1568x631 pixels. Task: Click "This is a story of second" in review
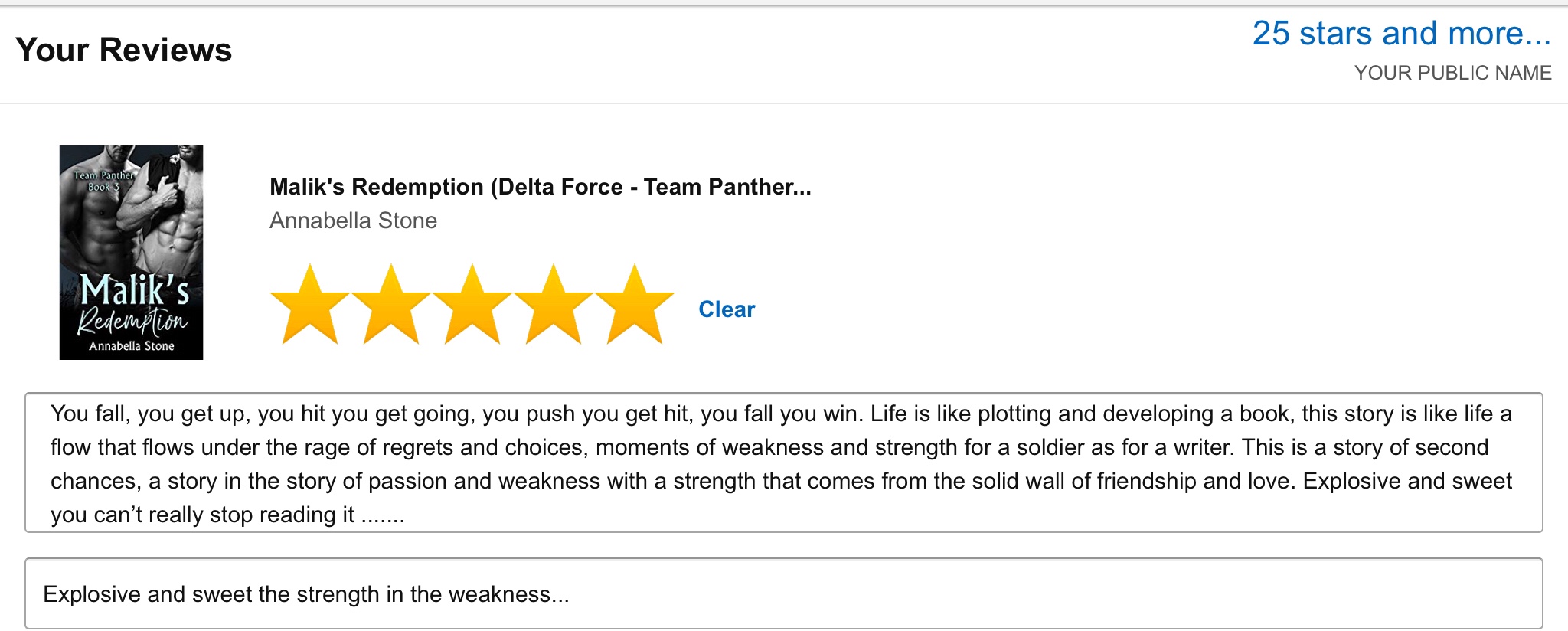(1364, 448)
